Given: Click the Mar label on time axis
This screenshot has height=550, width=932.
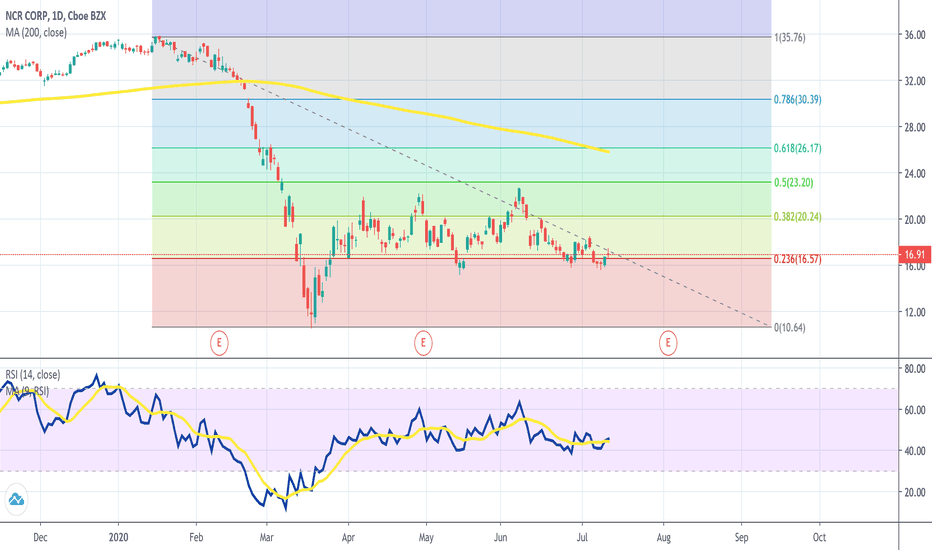Looking at the screenshot, I should [266, 538].
